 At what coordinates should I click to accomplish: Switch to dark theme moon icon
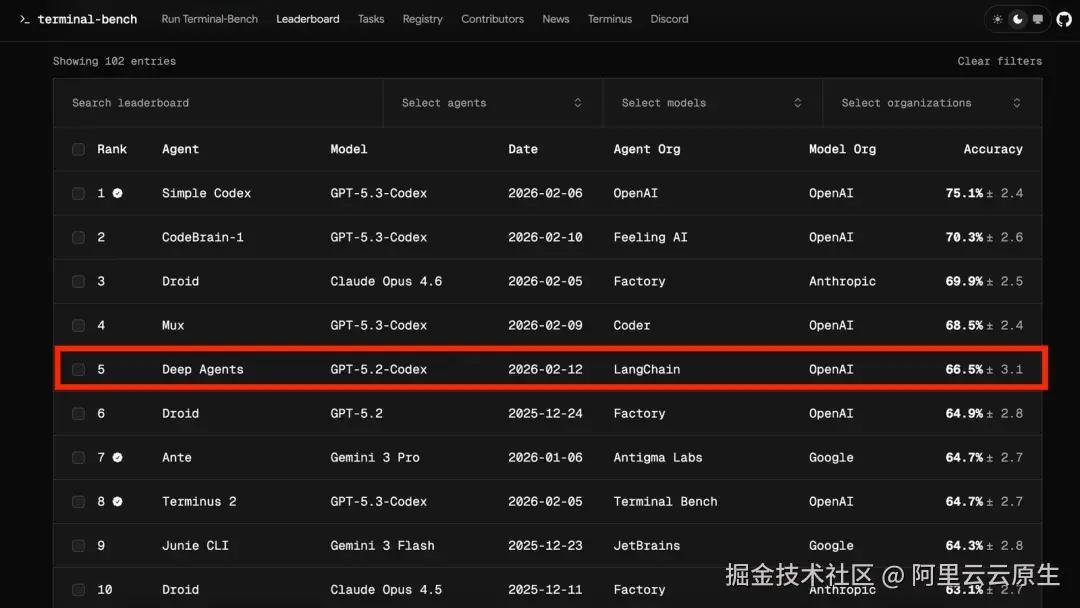point(1018,19)
